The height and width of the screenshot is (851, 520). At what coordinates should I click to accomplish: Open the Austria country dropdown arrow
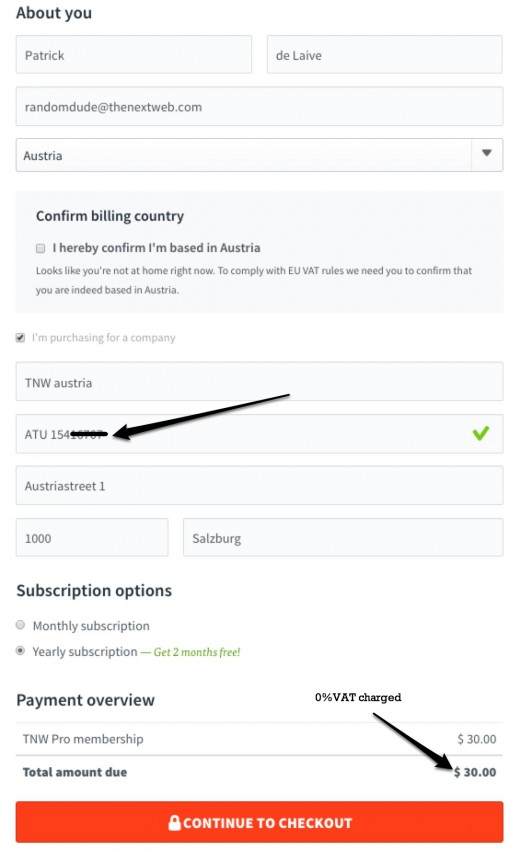pyautogui.click(x=487, y=153)
